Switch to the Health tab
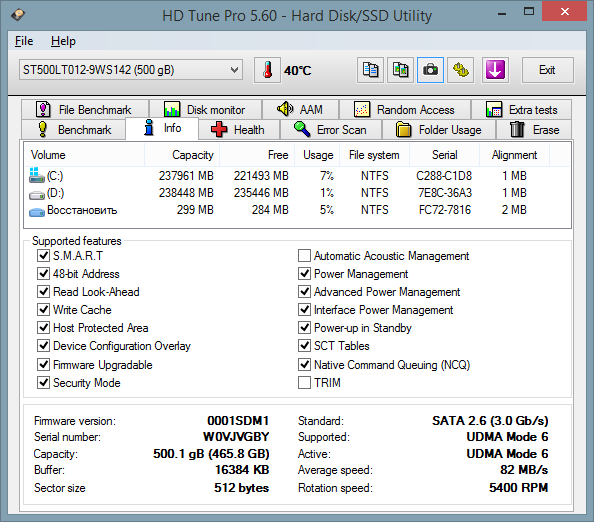This screenshot has width=594, height=522. point(239,130)
